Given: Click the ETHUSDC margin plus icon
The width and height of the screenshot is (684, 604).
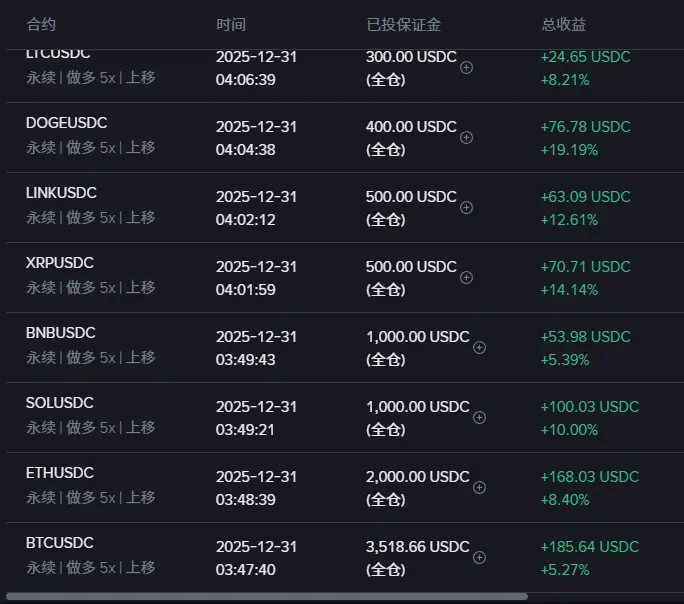Looking at the screenshot, I should tap(479, 487).
